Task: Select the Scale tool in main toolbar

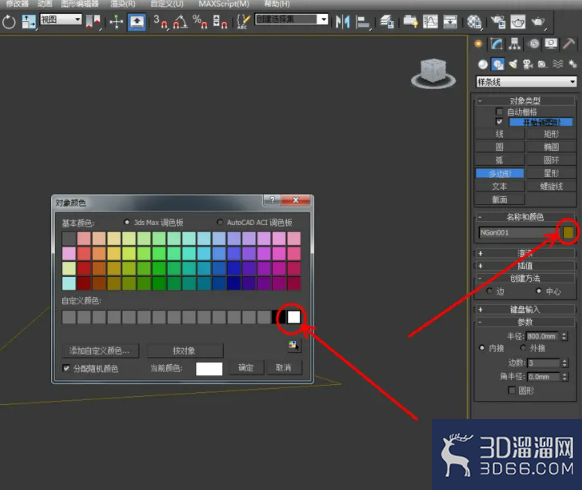Action: tap(29, 22)
